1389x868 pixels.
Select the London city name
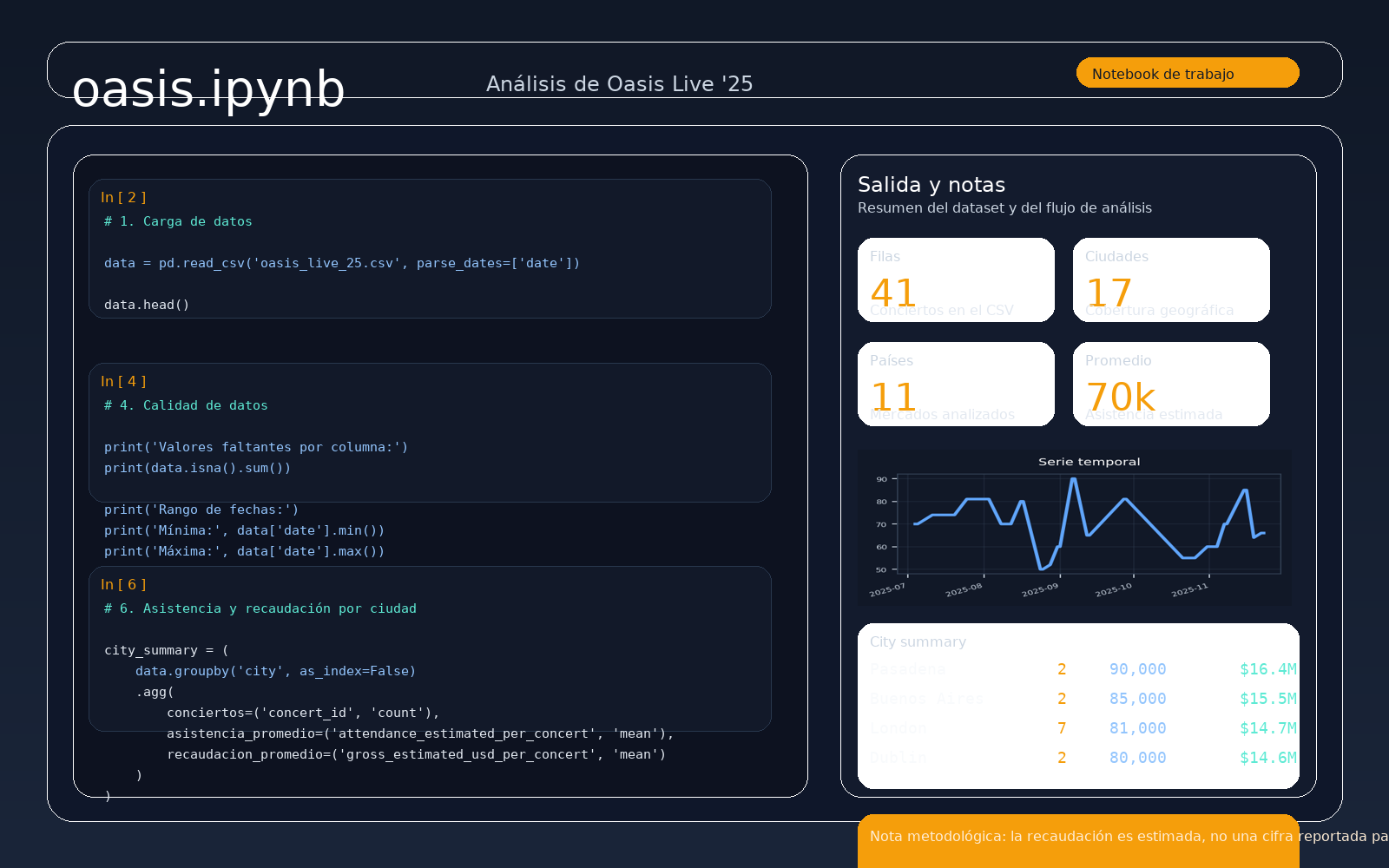899,728
